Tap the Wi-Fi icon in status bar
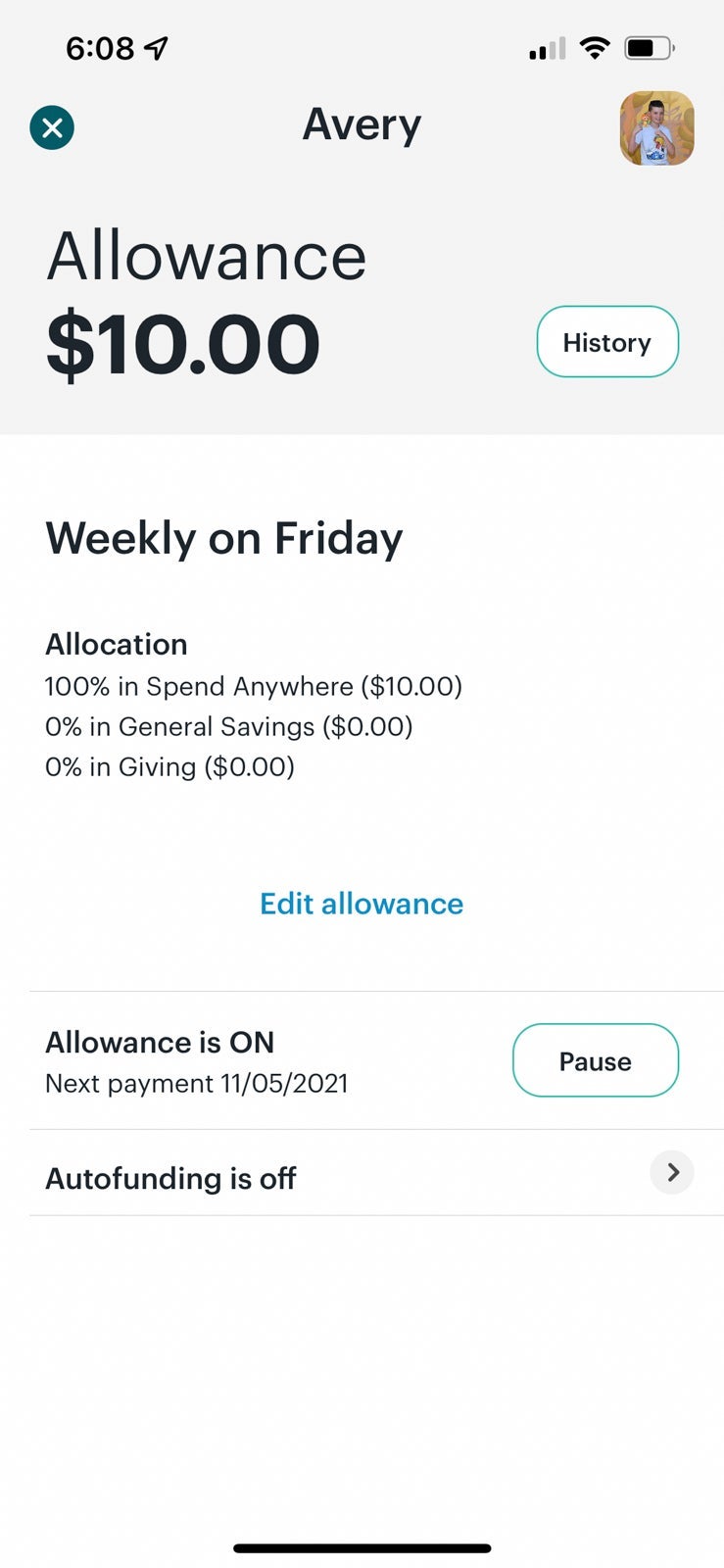Image resolution: width=724 pixels, height=1568 pixels. (594, 48)
